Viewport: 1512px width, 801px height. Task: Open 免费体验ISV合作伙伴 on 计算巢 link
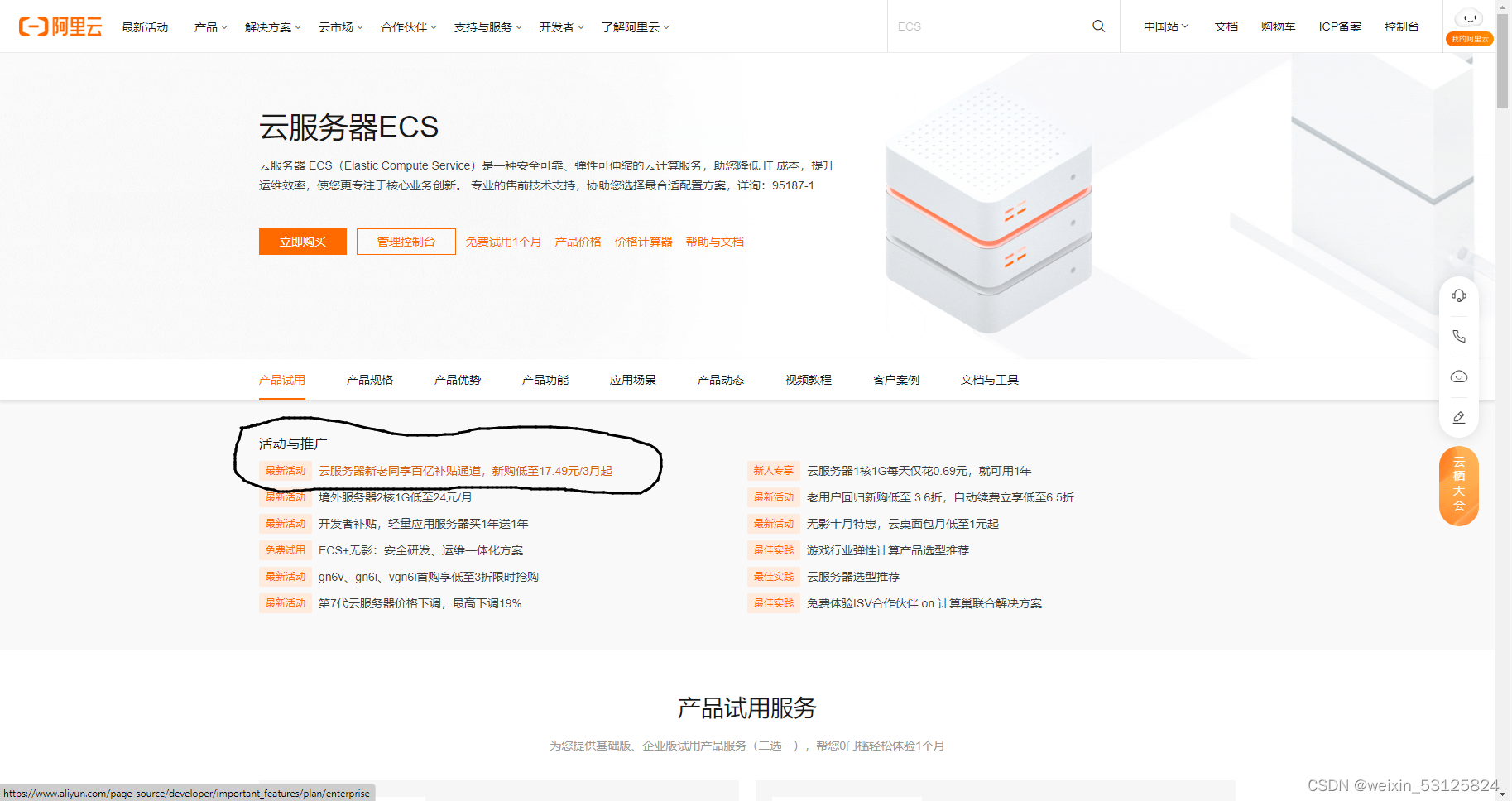(924, 603)
